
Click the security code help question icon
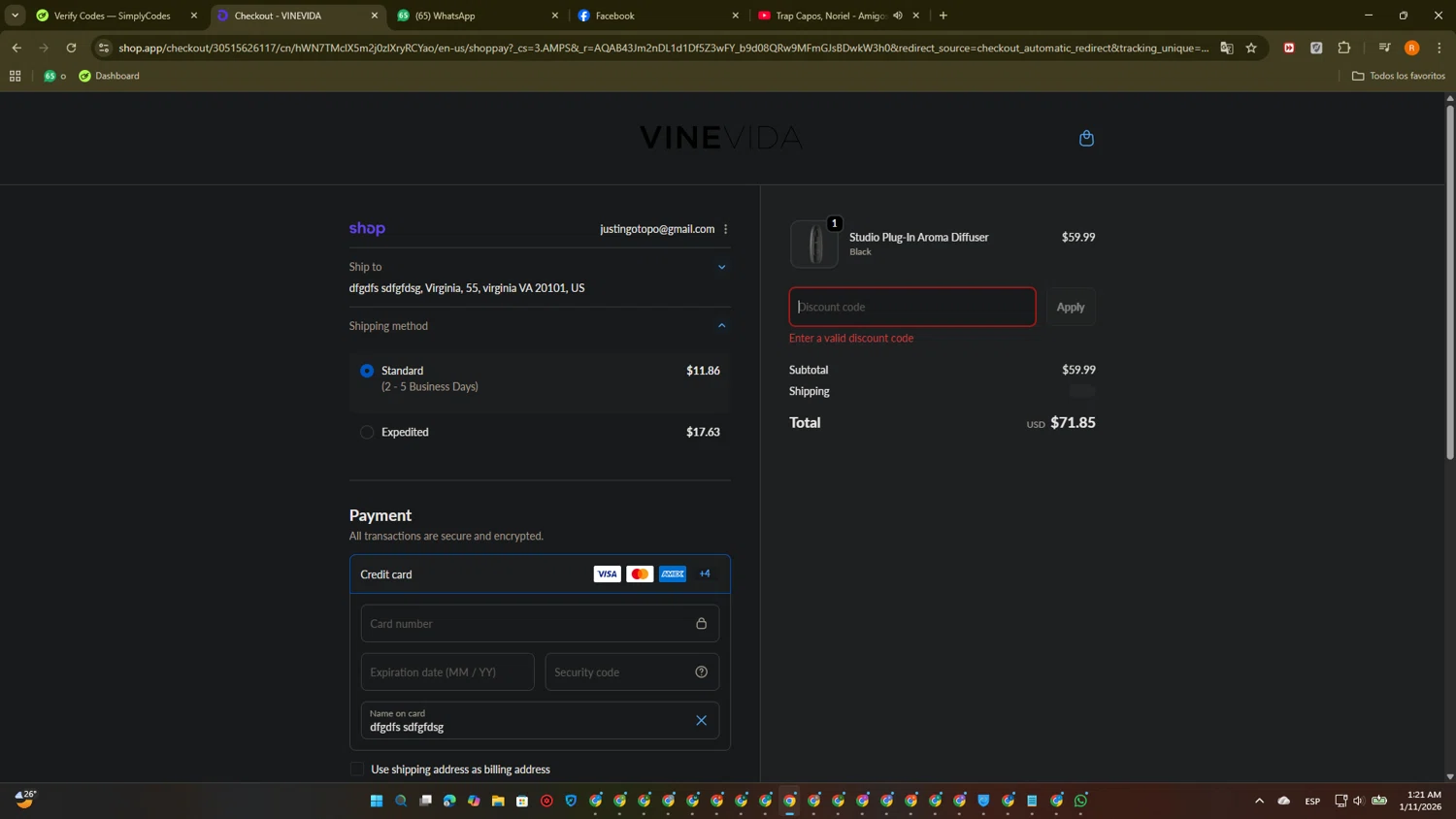(701, 672)
